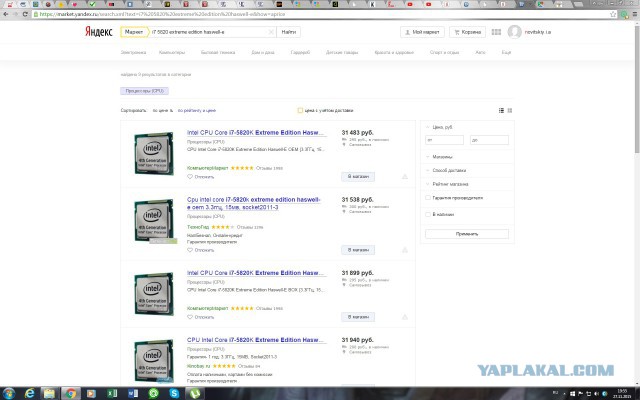Open the Дом и дача category menu
The width and height of the screenshot is (640, 400).
coord(263,52)
